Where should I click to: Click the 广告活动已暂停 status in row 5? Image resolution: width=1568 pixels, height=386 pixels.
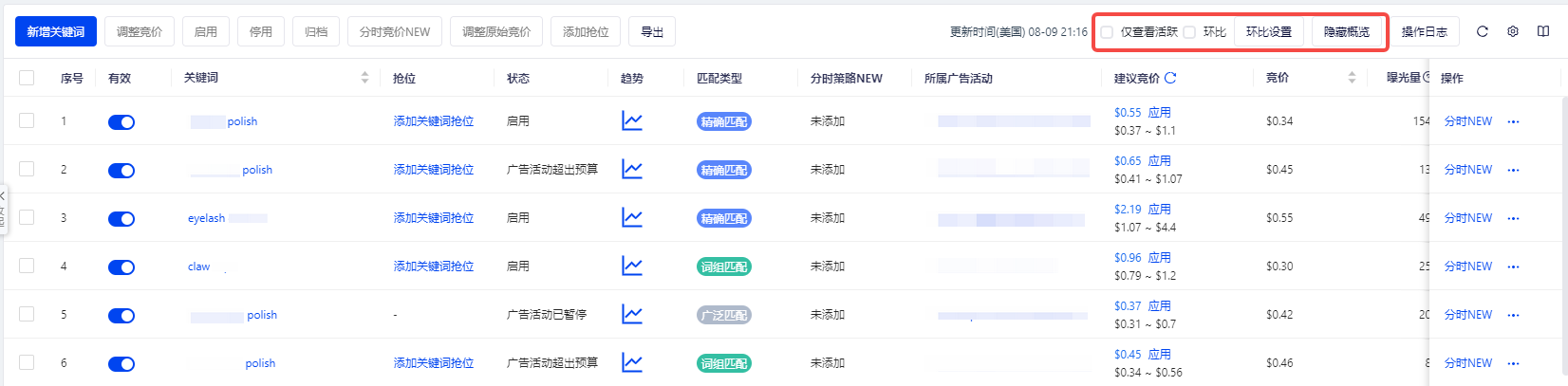click(547, 315)
